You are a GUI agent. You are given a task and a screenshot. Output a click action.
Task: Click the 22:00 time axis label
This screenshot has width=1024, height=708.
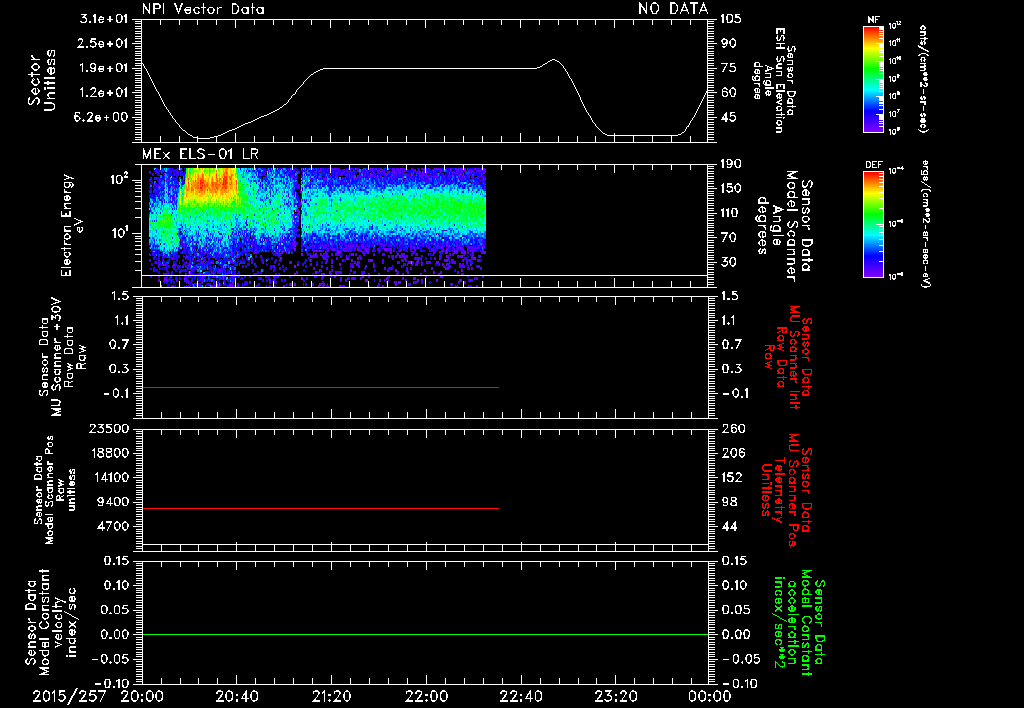point(426,696)
